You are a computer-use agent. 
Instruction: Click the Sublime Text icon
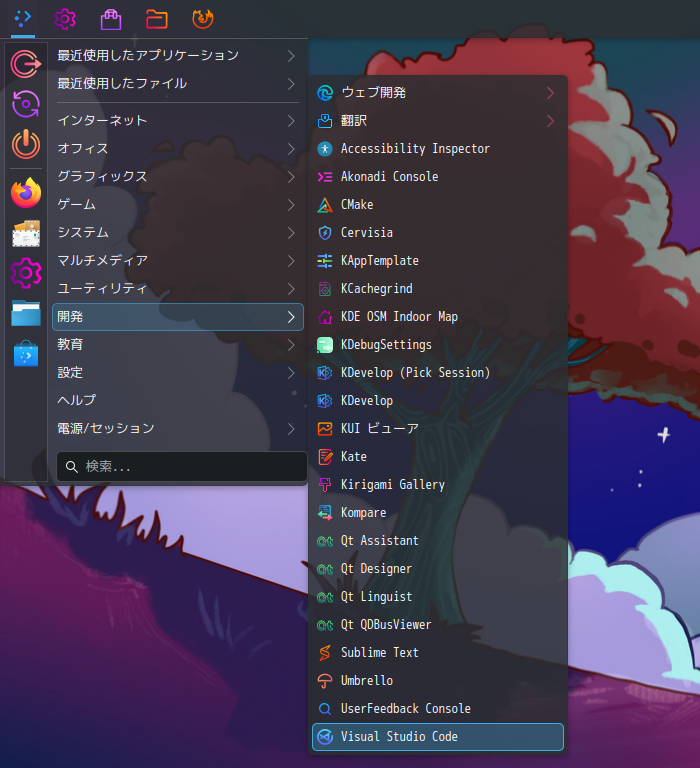tap(325, 653)
